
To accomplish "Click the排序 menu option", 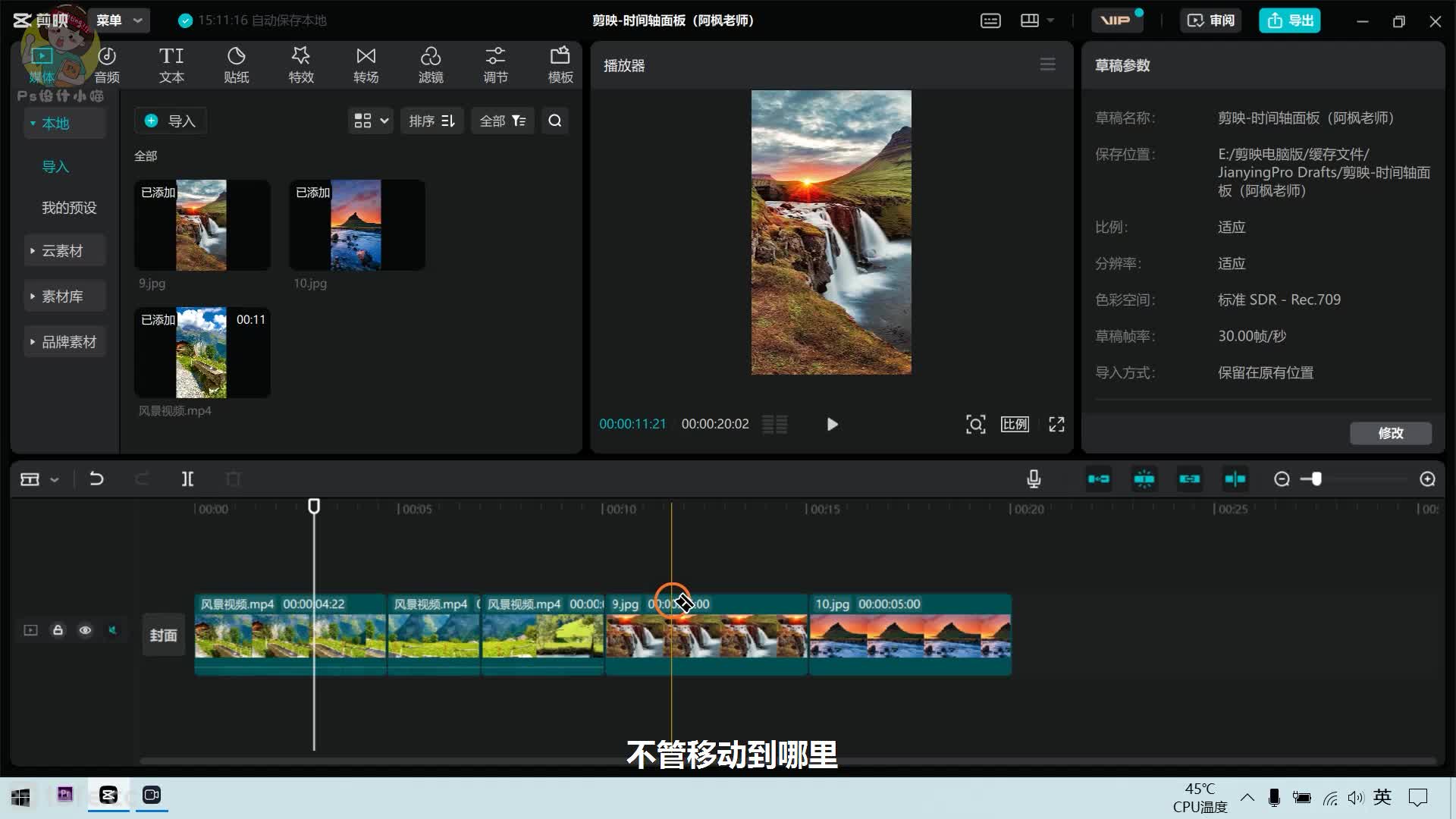I will coord(432,120).
